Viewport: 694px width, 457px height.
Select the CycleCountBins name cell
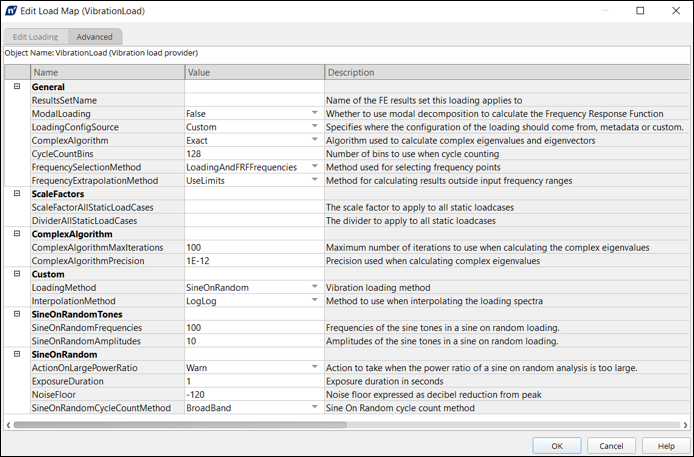point(108,154)
